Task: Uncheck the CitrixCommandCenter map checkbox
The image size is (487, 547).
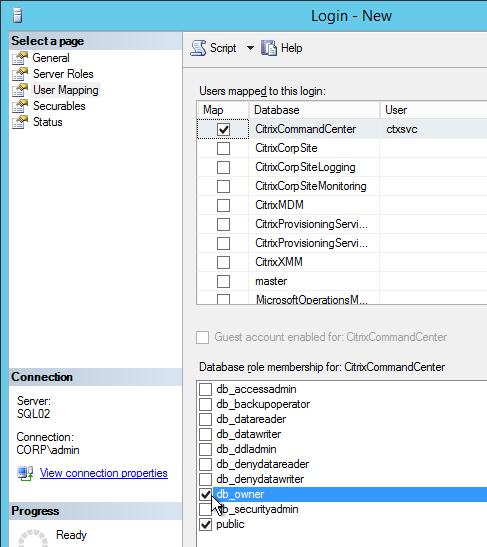Action: (x=223, y=129)
